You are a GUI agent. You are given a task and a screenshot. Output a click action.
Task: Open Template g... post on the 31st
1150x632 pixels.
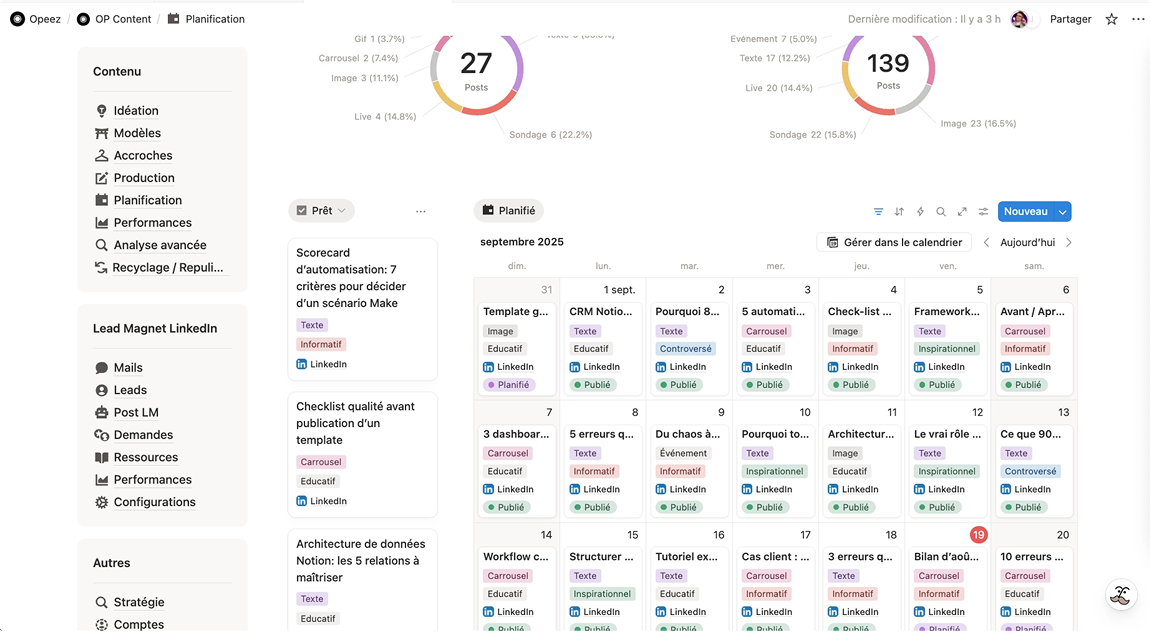[516, 348]
